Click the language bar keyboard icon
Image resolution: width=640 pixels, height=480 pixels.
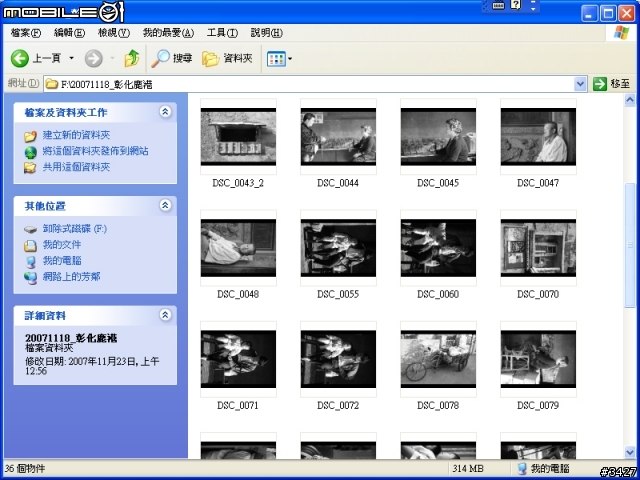click(498, 6)
